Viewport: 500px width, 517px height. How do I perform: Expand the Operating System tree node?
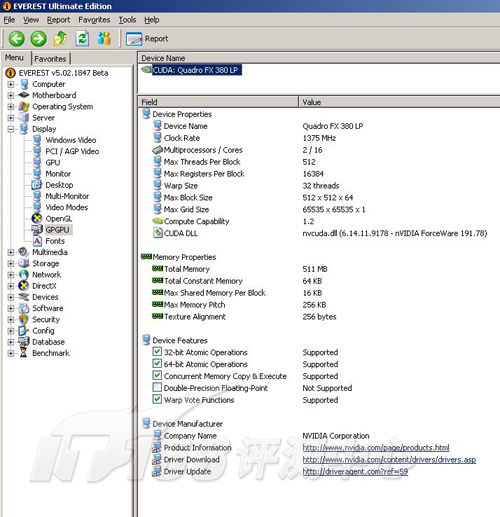tap(11, 107)
